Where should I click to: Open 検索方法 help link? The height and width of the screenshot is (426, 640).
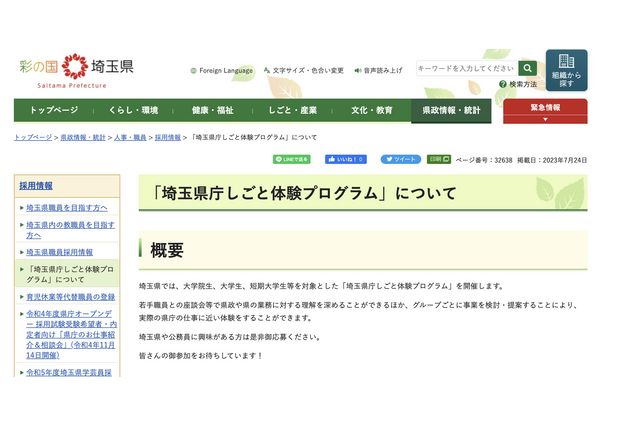click(518, 84)
